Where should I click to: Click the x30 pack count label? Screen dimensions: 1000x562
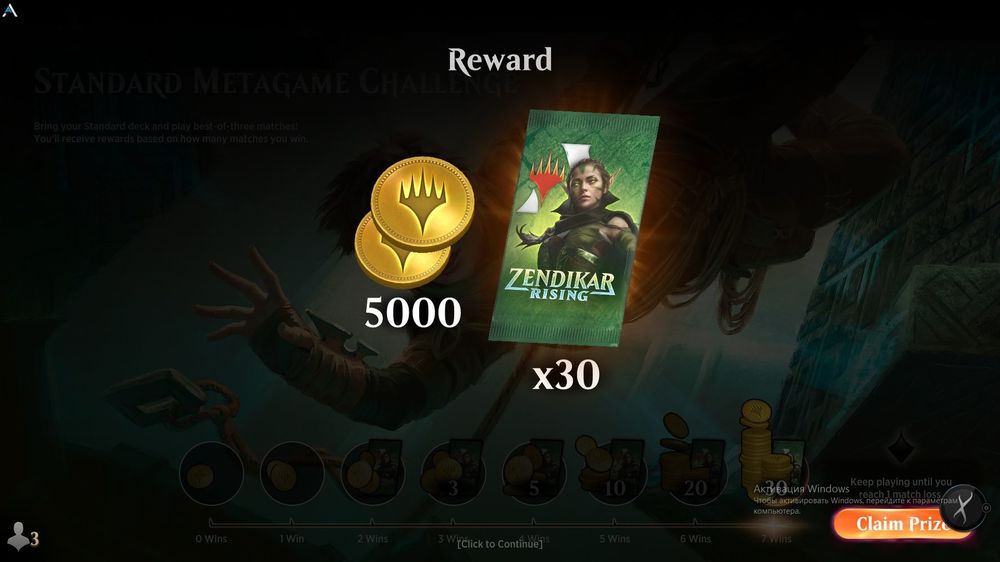click(566, 375)
